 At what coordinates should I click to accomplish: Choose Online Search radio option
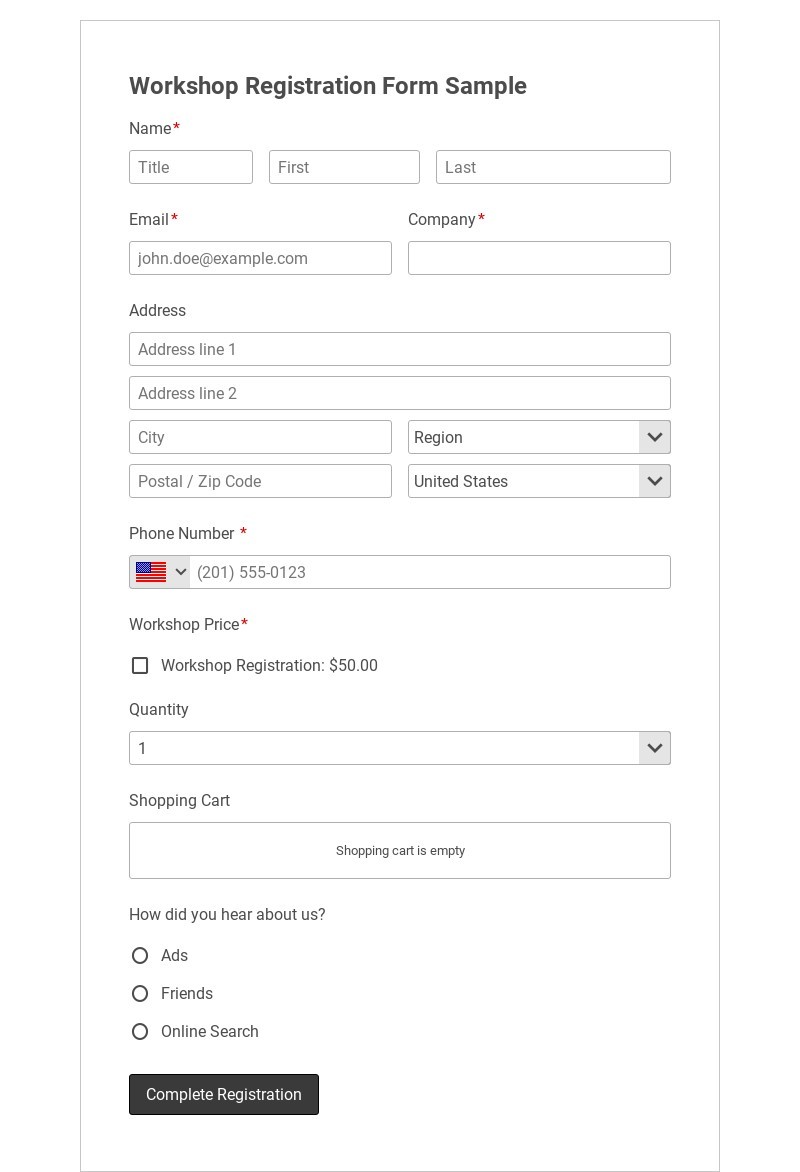pyautogui.click(x=140, y=1031)
